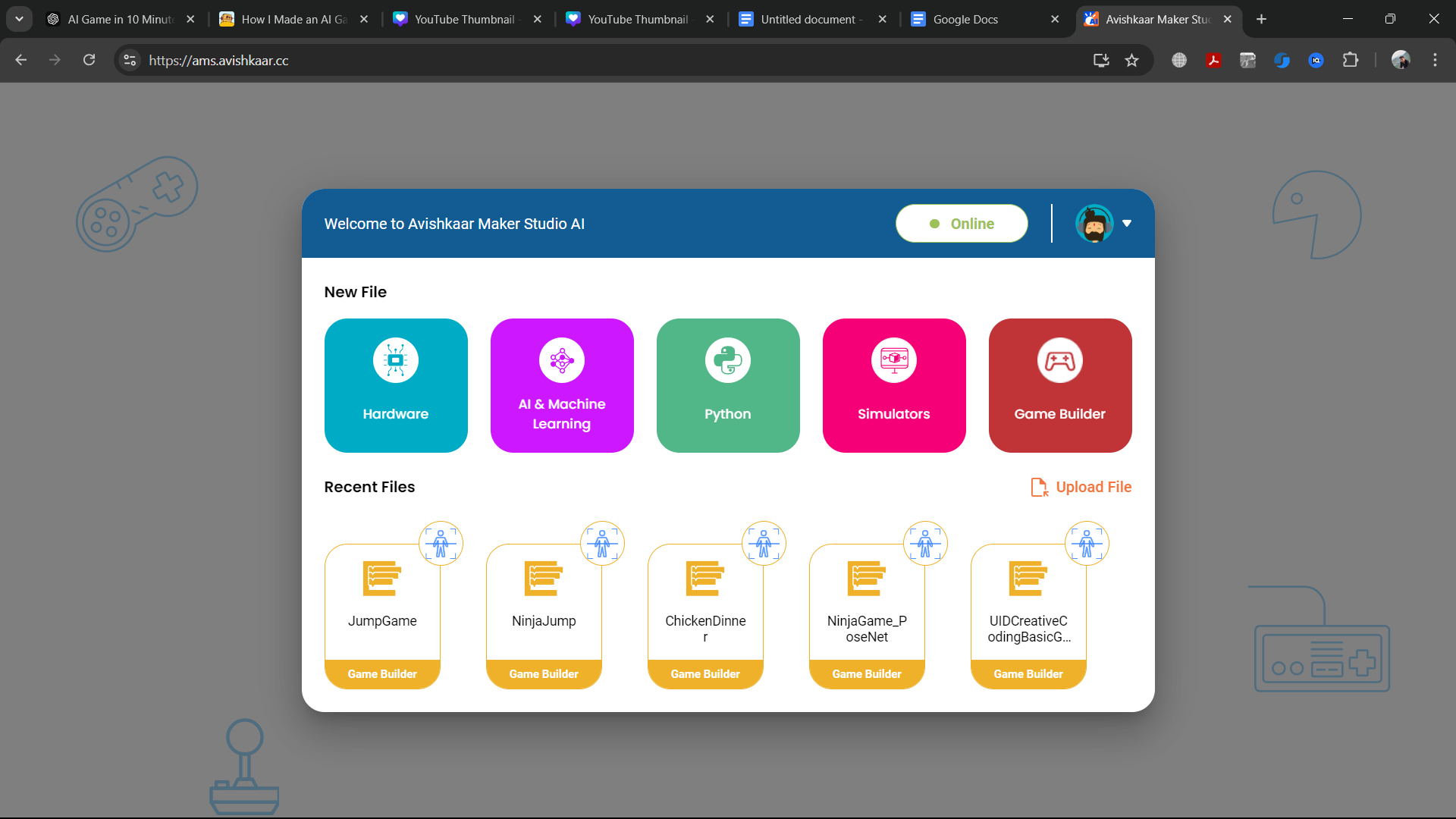The height and width of the screenshot is (819, 1456).
Task: Expand the profile dropdown arrow
Action: click(x=1127, y=224)
